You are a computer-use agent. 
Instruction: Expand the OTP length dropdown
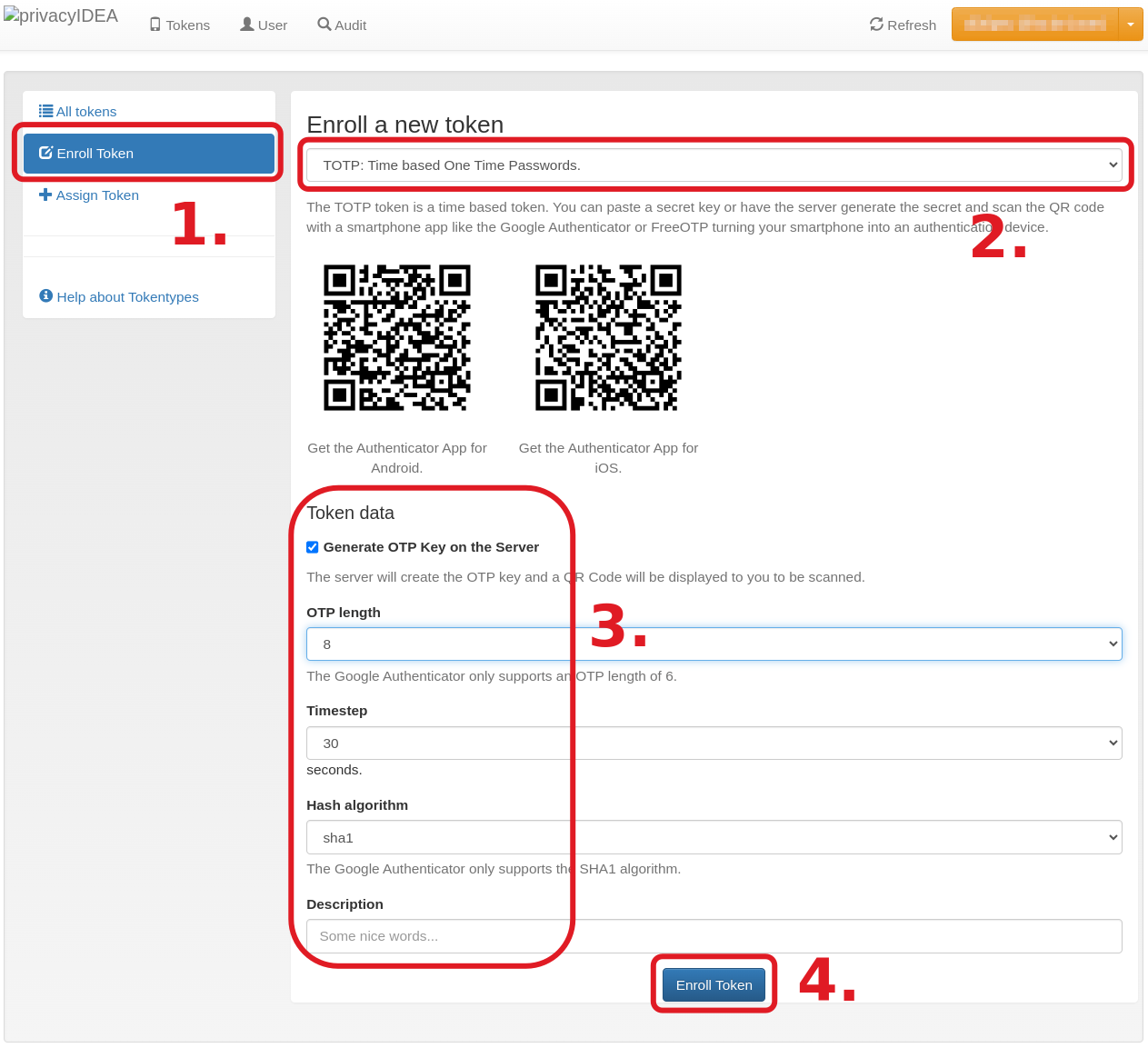click(x=714, y=644)
